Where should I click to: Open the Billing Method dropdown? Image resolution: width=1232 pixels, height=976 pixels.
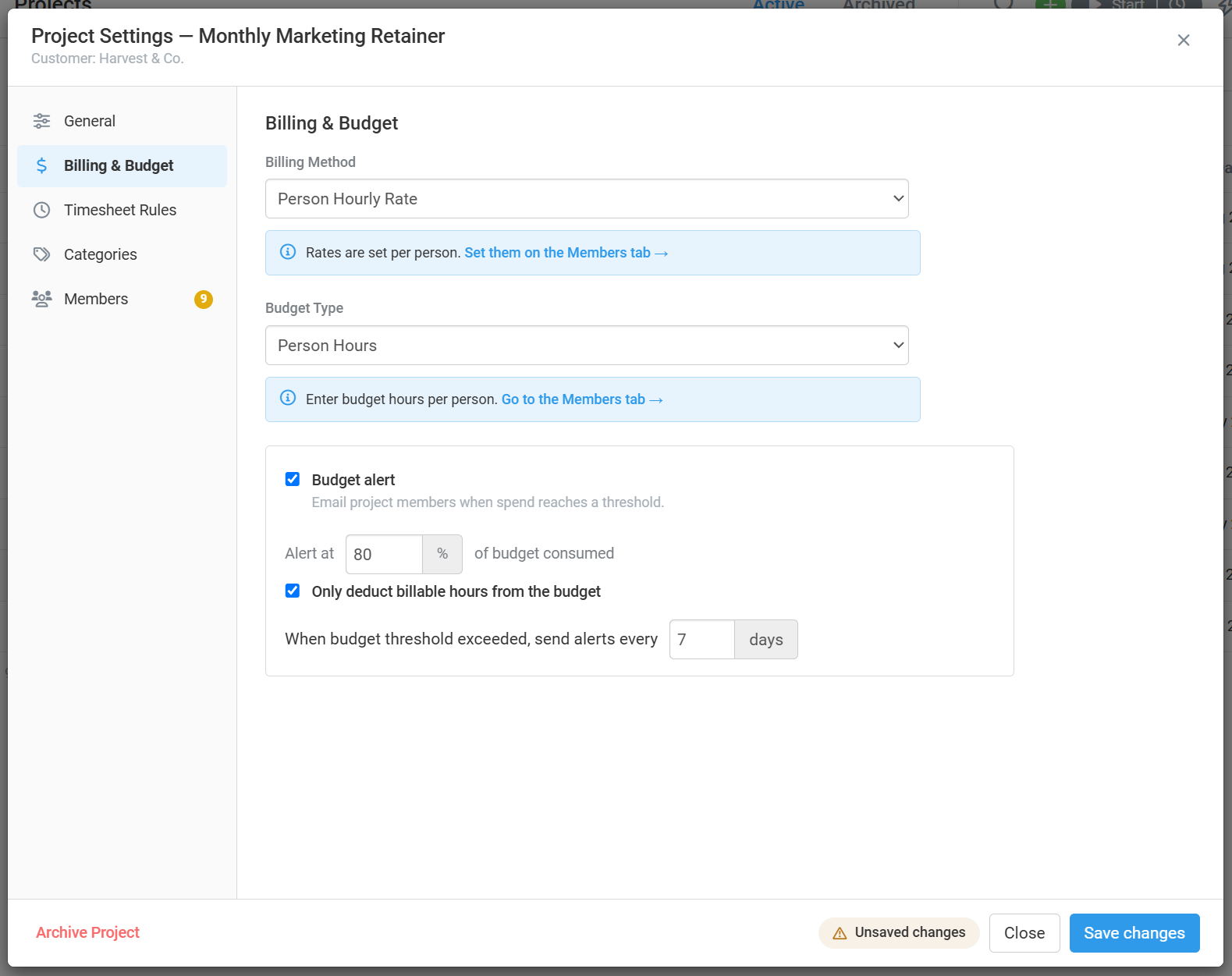click(587, 199)
